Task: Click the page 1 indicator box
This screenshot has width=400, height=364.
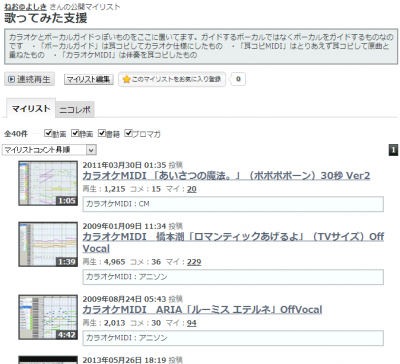Action: [393, 150]
